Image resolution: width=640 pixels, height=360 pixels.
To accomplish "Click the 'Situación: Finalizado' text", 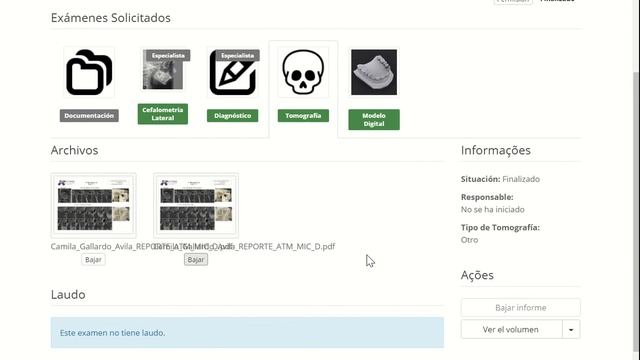I will tap(500, 179).
